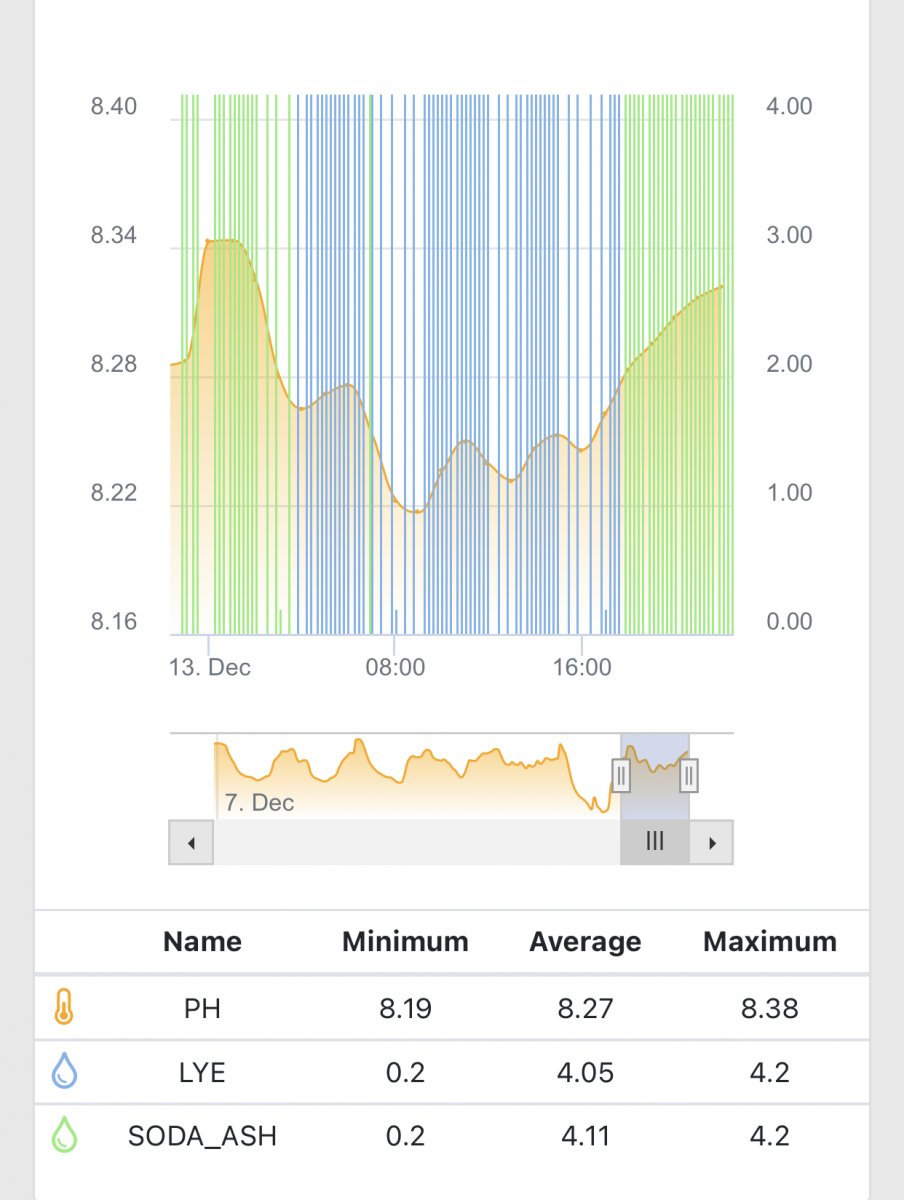
Task: Click the 08:00 time axis label
Action: [395, 667]
